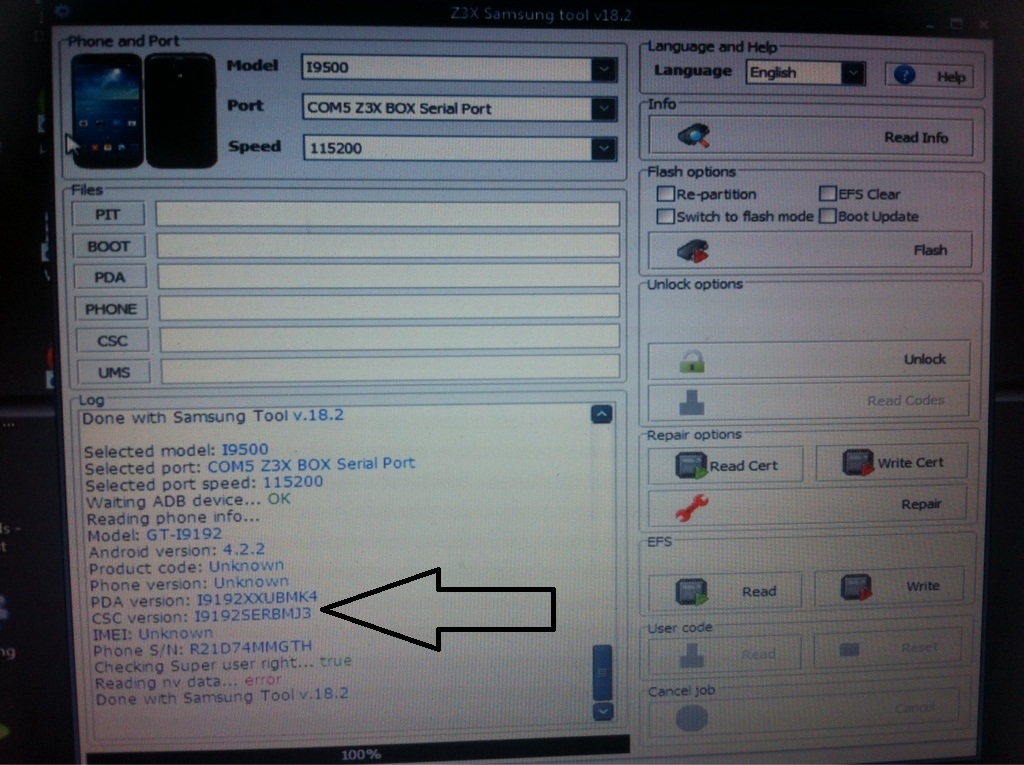Click the PDA file path field
This screenshot has height=765, width=1024.
[x=389, y=275]
